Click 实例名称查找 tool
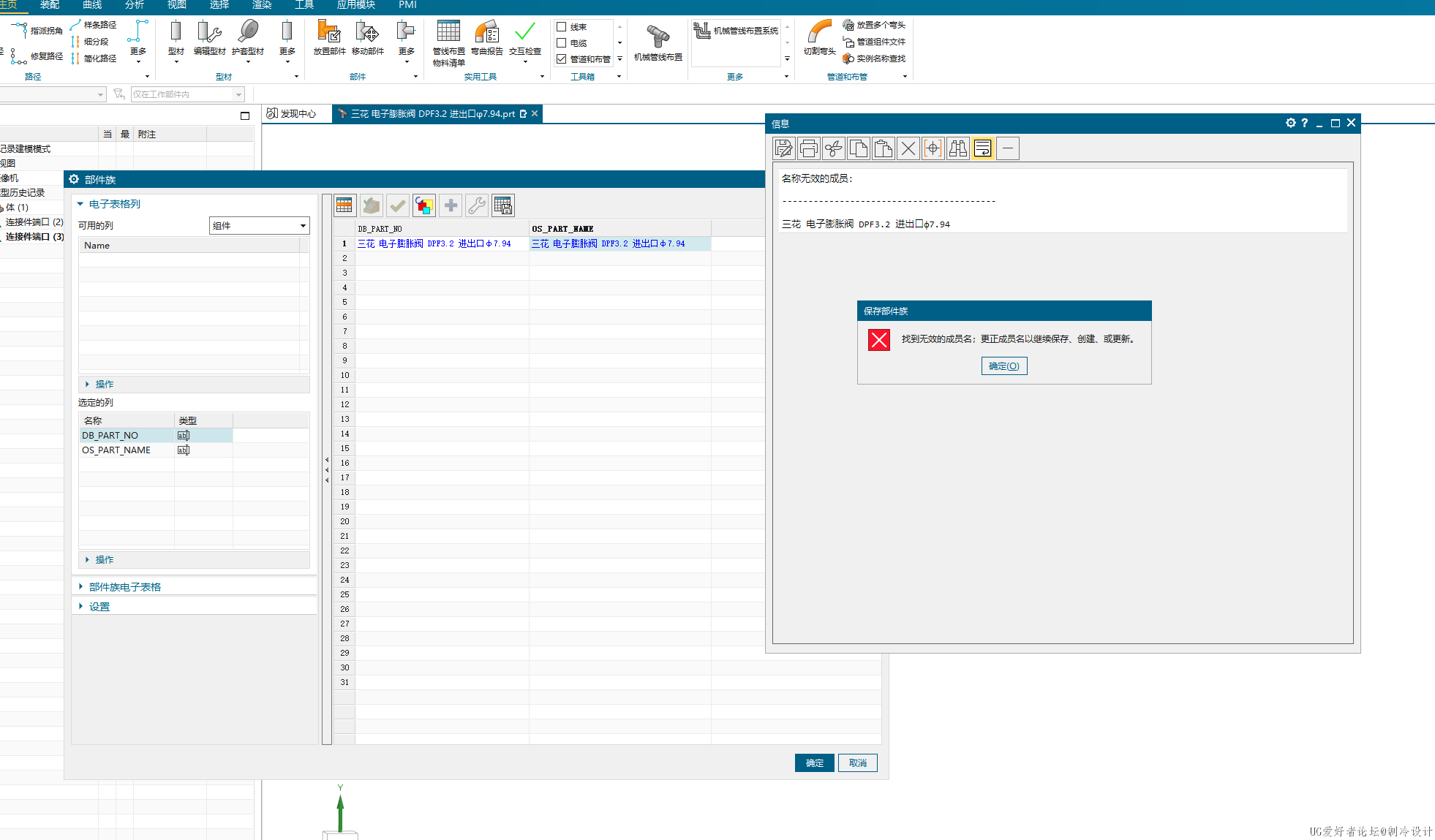This screenshot has width=1435, height=840. (874, 58)
